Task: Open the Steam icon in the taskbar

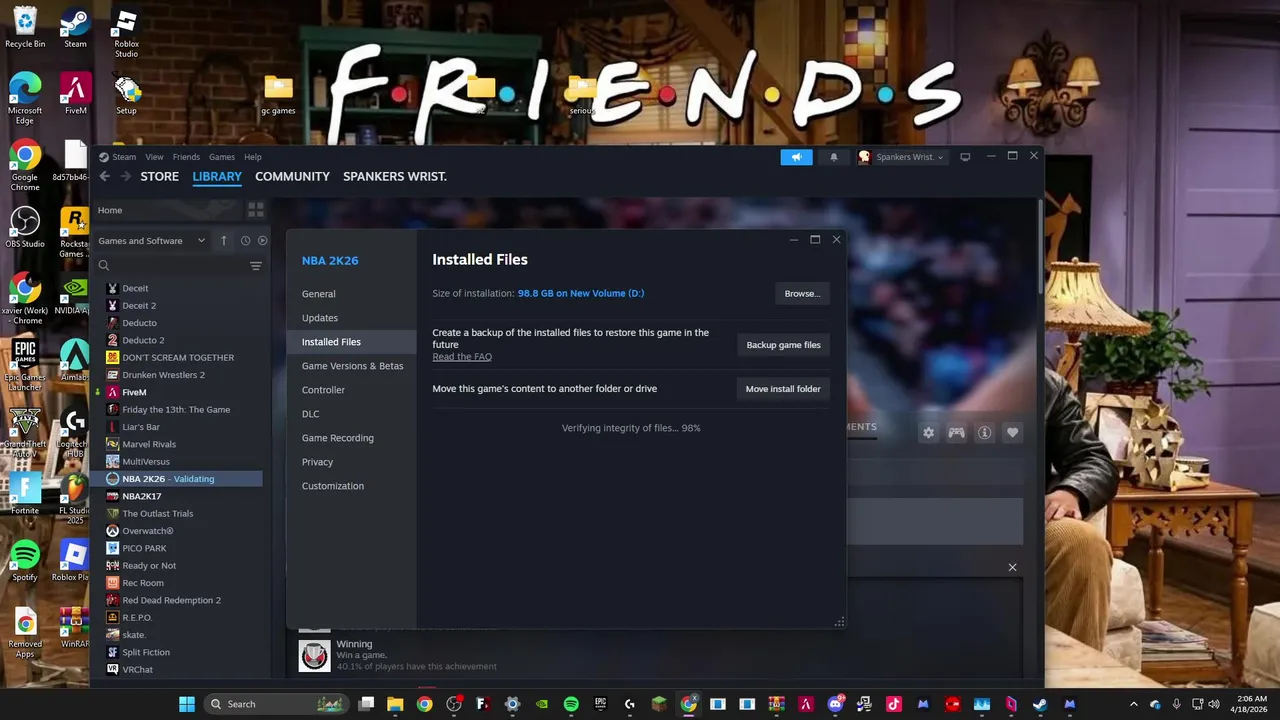Action: click(1040, 704)
